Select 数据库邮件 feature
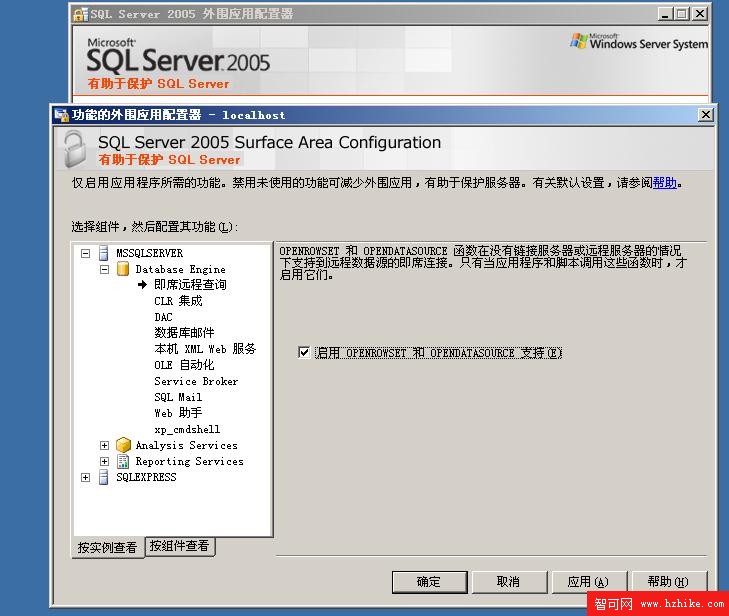This screenshot has width=729, height=616. [184, 332]
